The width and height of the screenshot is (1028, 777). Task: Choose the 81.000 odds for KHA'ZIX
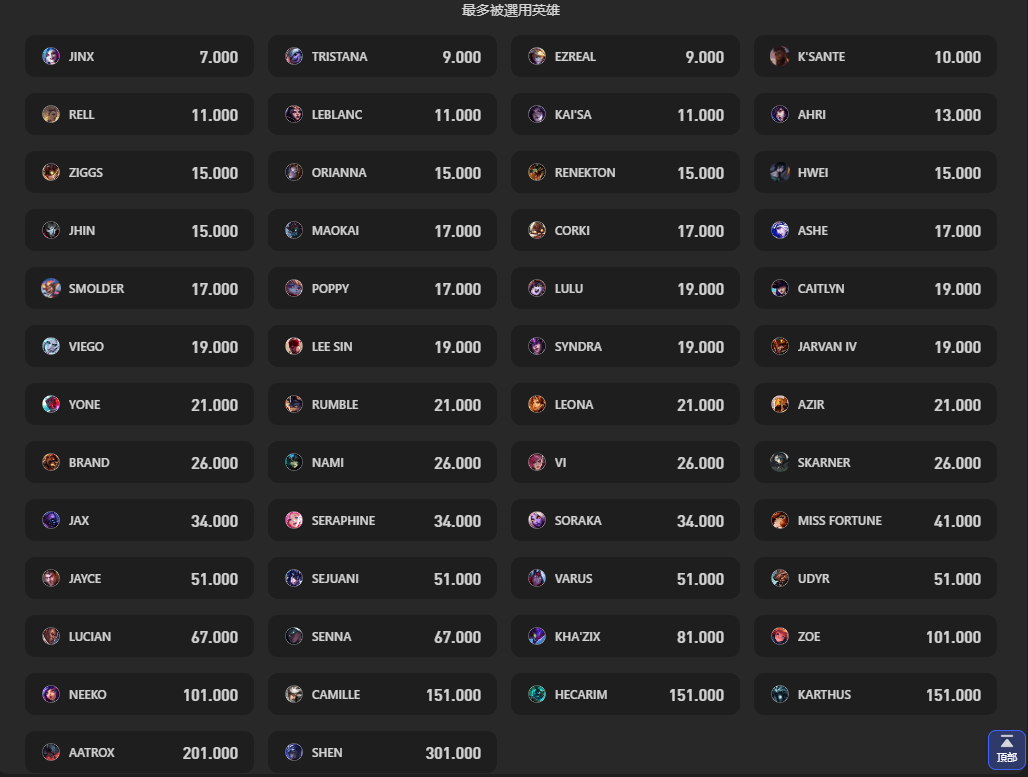pyautogui.click(x=700, y=637)
